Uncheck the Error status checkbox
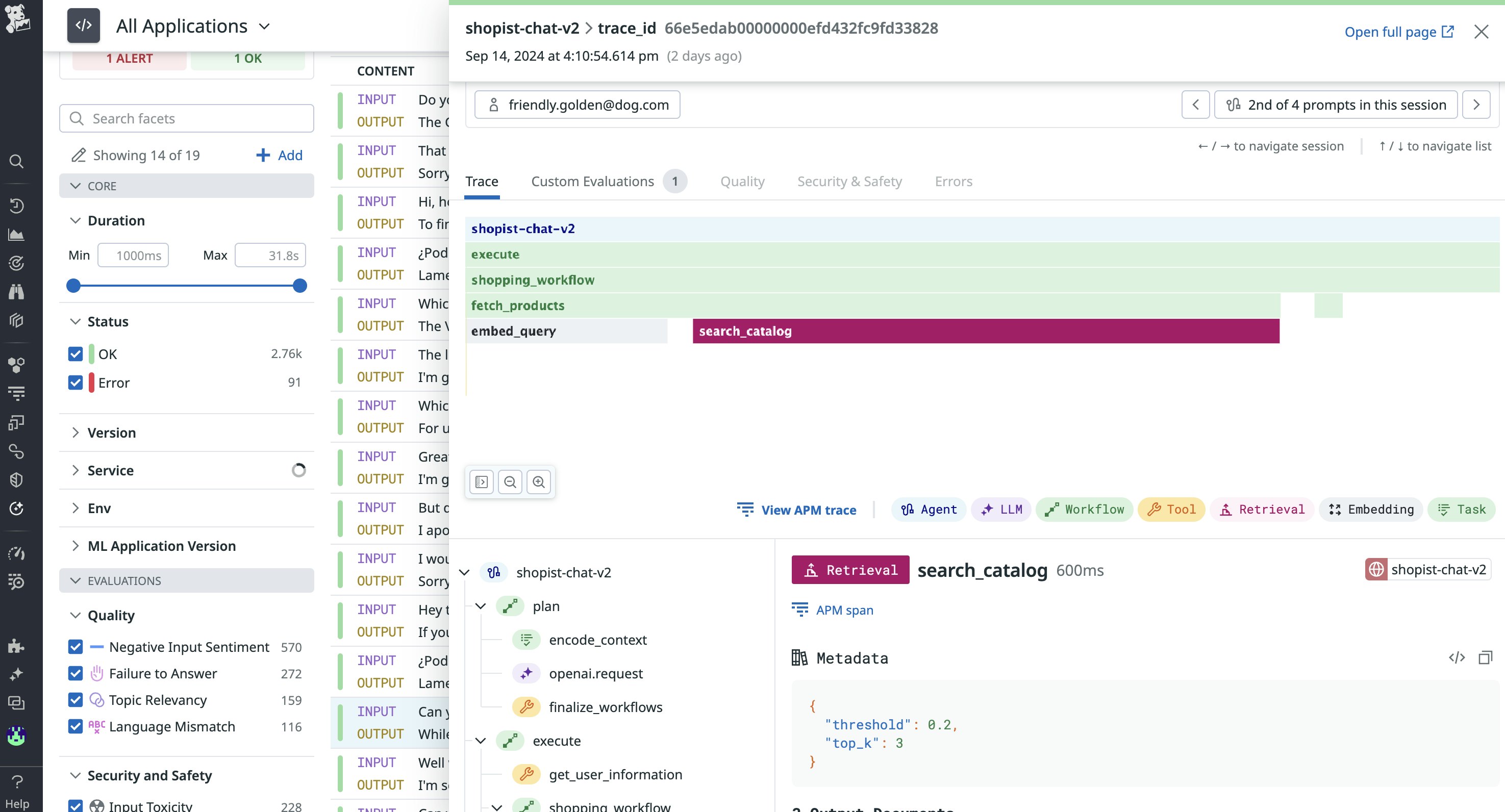The height and width of the screenshot is (812, 1505). 76,383
